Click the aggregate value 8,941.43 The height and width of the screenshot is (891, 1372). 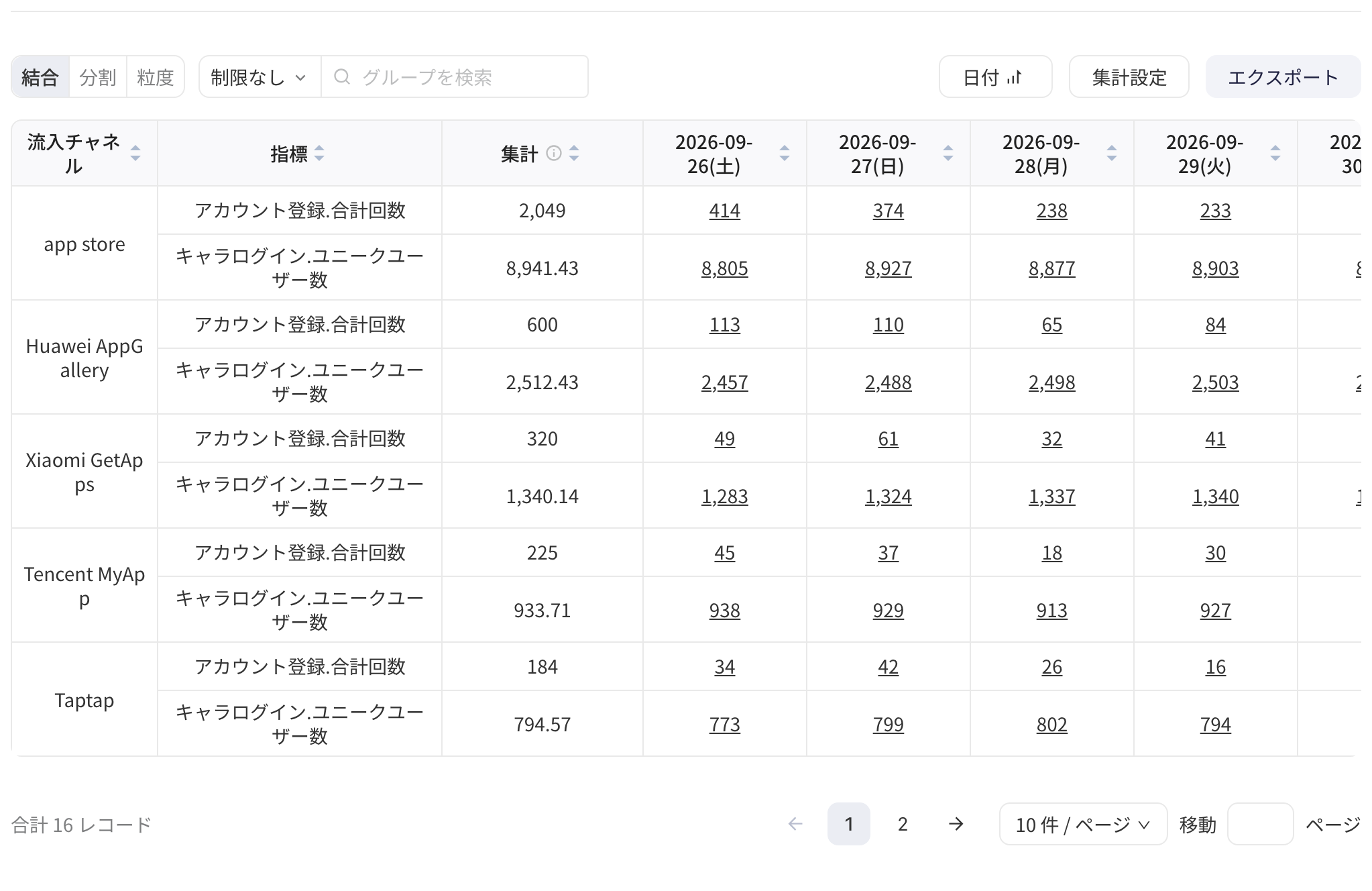pyautogui.click(x=542, y=268)
